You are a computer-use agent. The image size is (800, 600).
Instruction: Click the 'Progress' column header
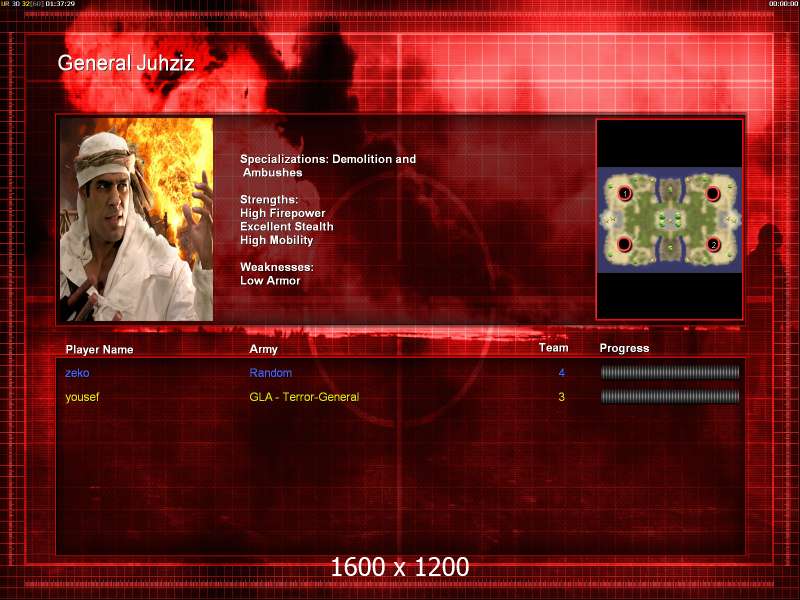[624, 348]
